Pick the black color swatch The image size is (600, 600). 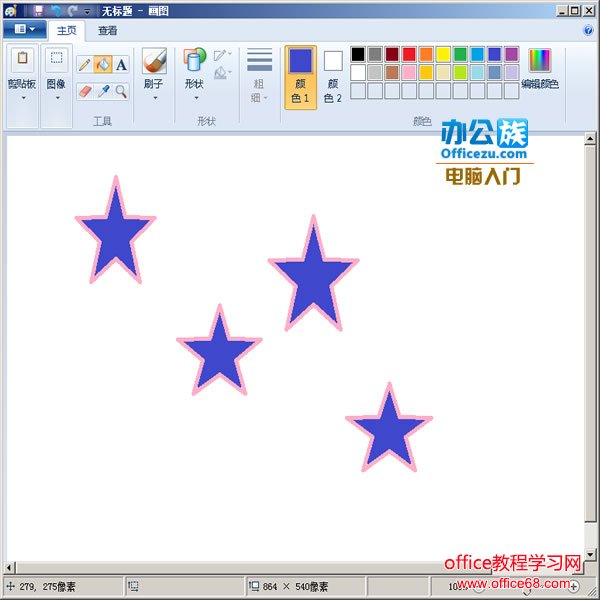358,54
